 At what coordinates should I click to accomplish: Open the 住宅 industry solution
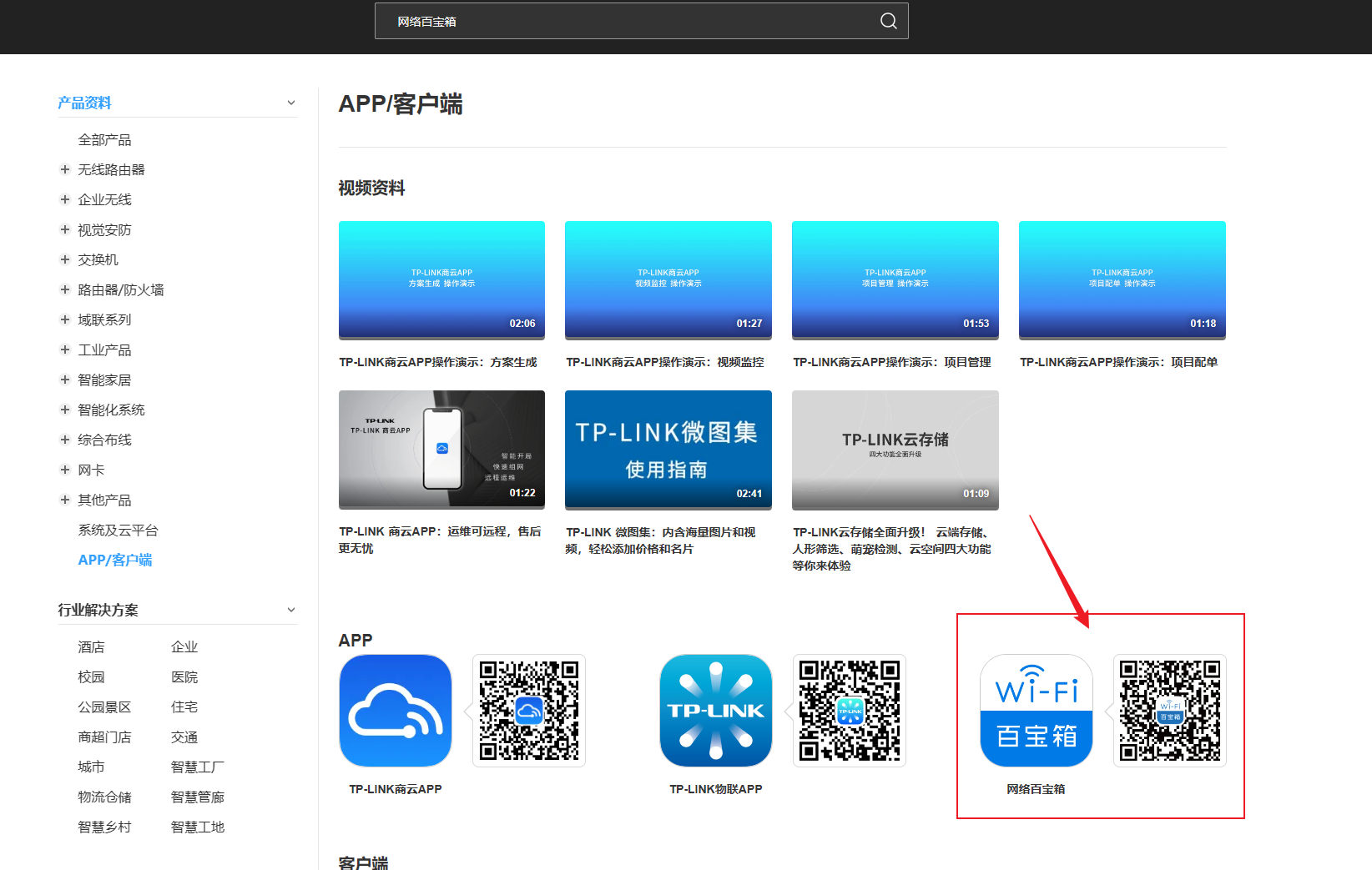click(184, 707)
